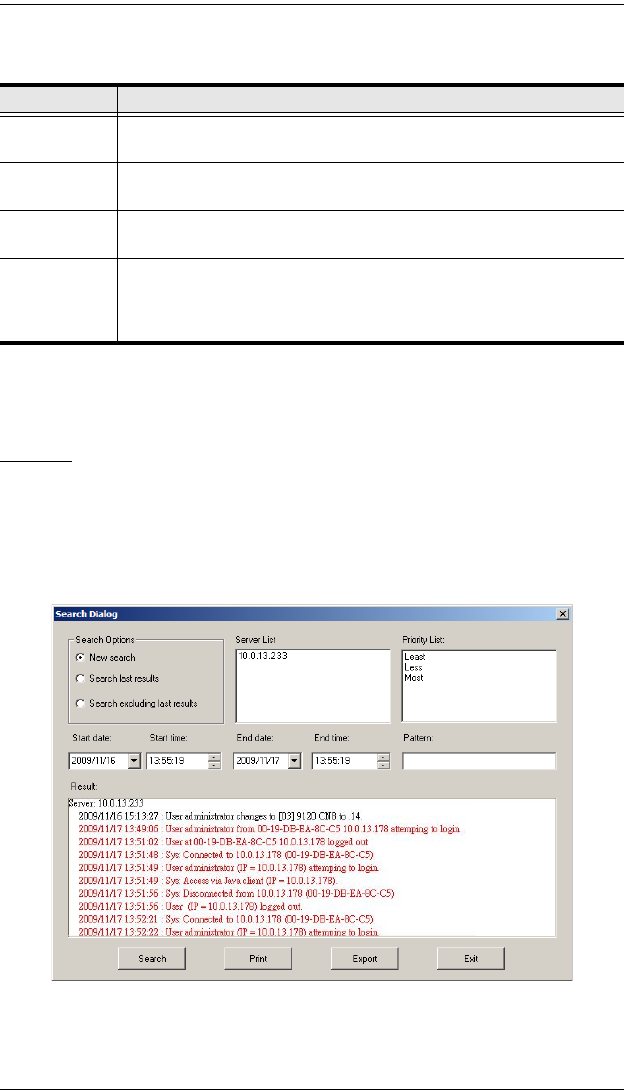
Task: Click the 2009/11/16 15:13:27 log entry
Action: [220, 816]
